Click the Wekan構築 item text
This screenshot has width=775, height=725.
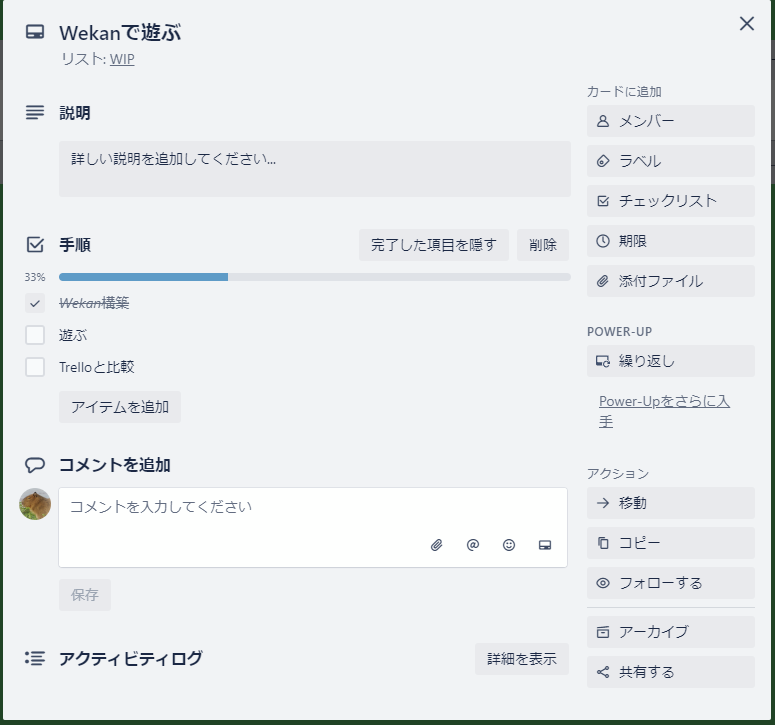click(x=94, y=303)
